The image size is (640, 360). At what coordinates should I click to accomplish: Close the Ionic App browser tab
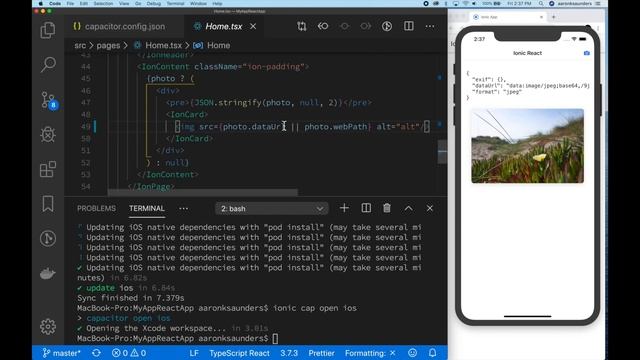pos(541,17)
